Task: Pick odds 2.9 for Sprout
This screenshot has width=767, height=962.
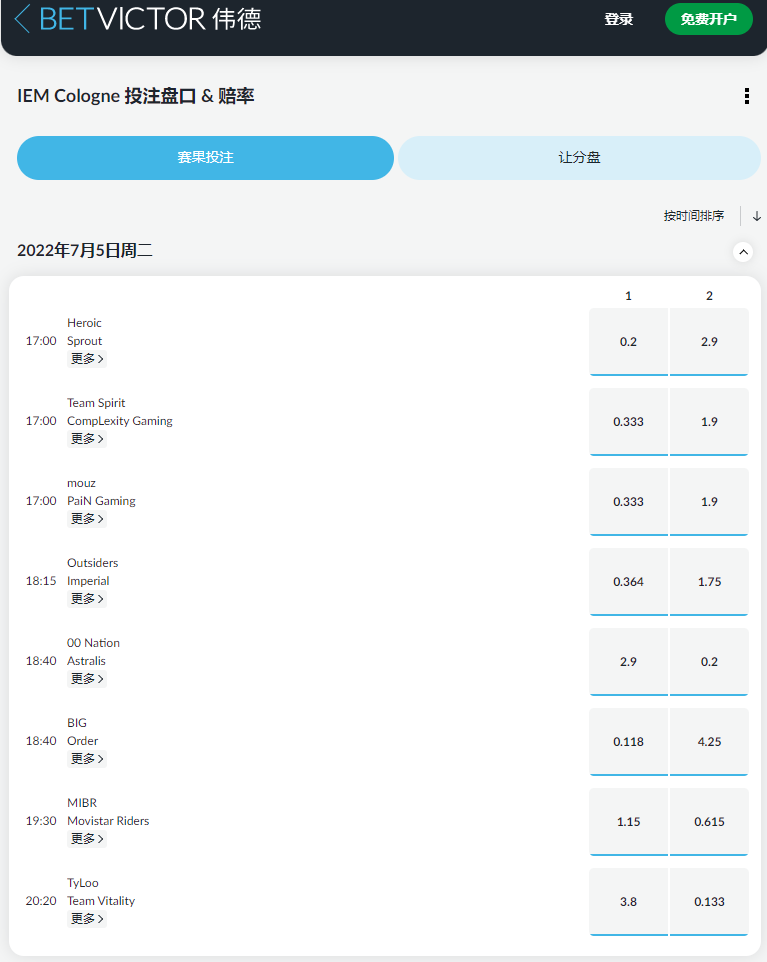Action: [x=709, y=341]
